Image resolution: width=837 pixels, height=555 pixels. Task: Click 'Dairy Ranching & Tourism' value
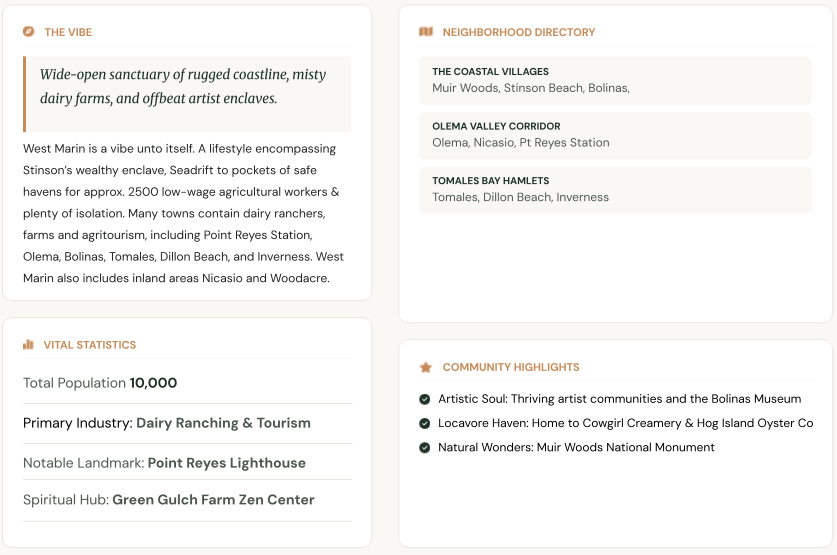[x=223, y=423]
